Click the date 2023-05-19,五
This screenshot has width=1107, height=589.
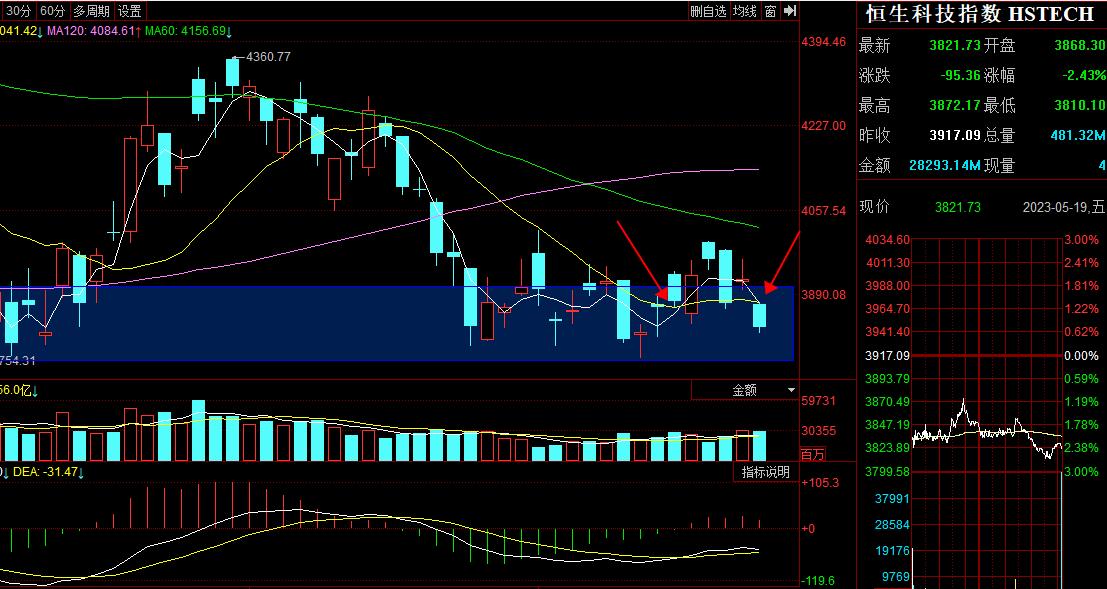pos(1063,208)
